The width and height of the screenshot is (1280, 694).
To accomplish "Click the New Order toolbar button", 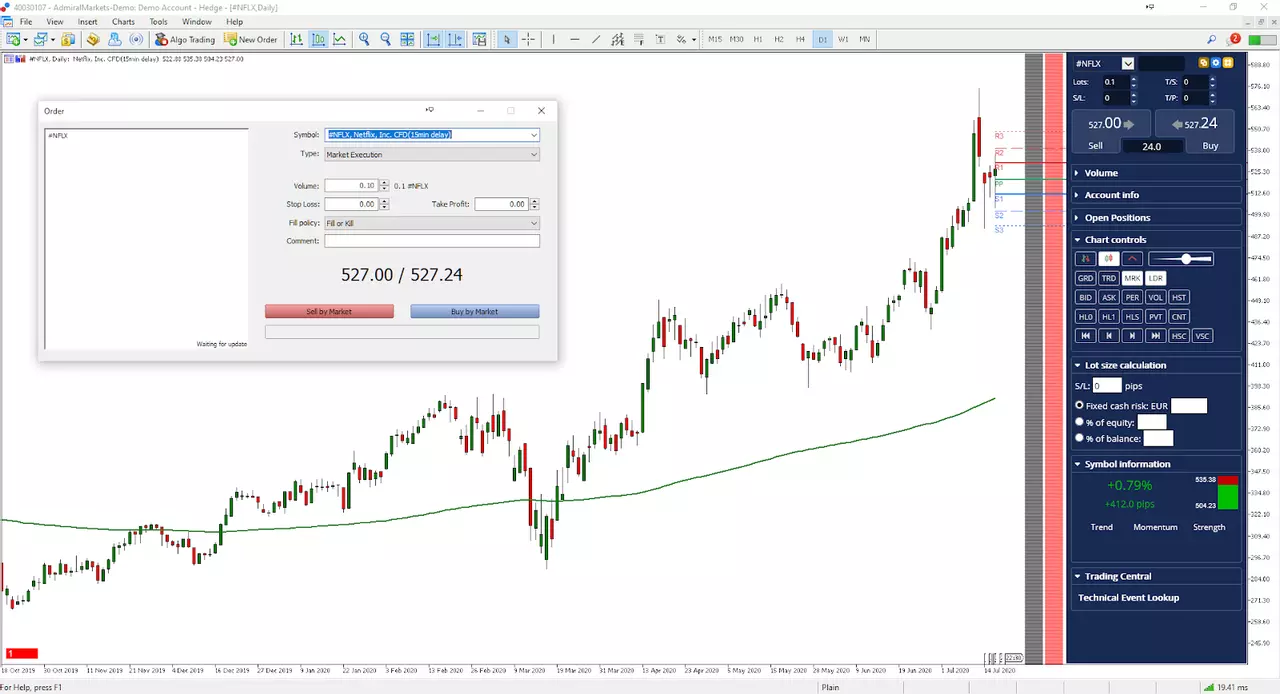I will (251, 40).
